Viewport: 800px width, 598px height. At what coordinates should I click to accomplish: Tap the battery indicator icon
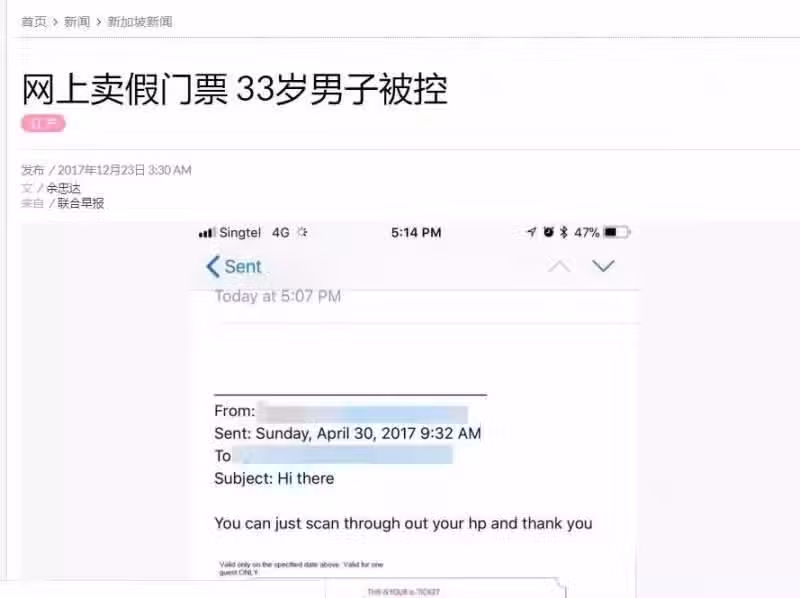point(617,233)
